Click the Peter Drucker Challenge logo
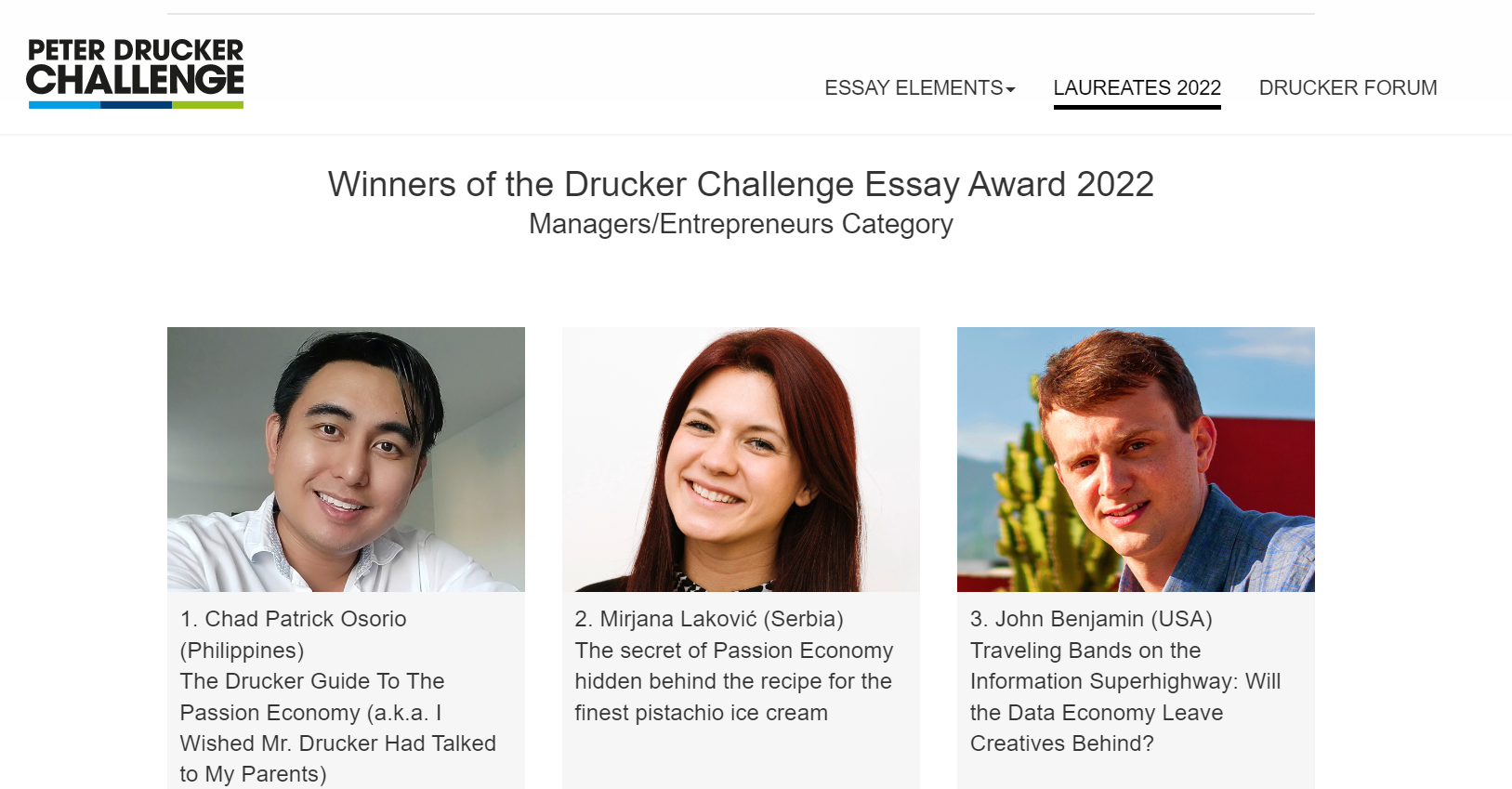The width and height of the screenshot is (1512, 789). pos(136,73)
